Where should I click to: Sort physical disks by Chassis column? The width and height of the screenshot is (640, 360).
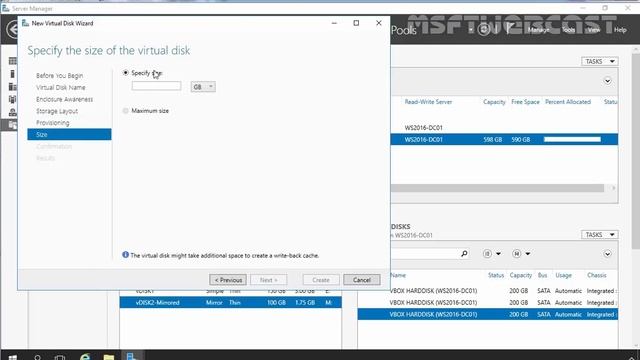(x=597, y=276)
